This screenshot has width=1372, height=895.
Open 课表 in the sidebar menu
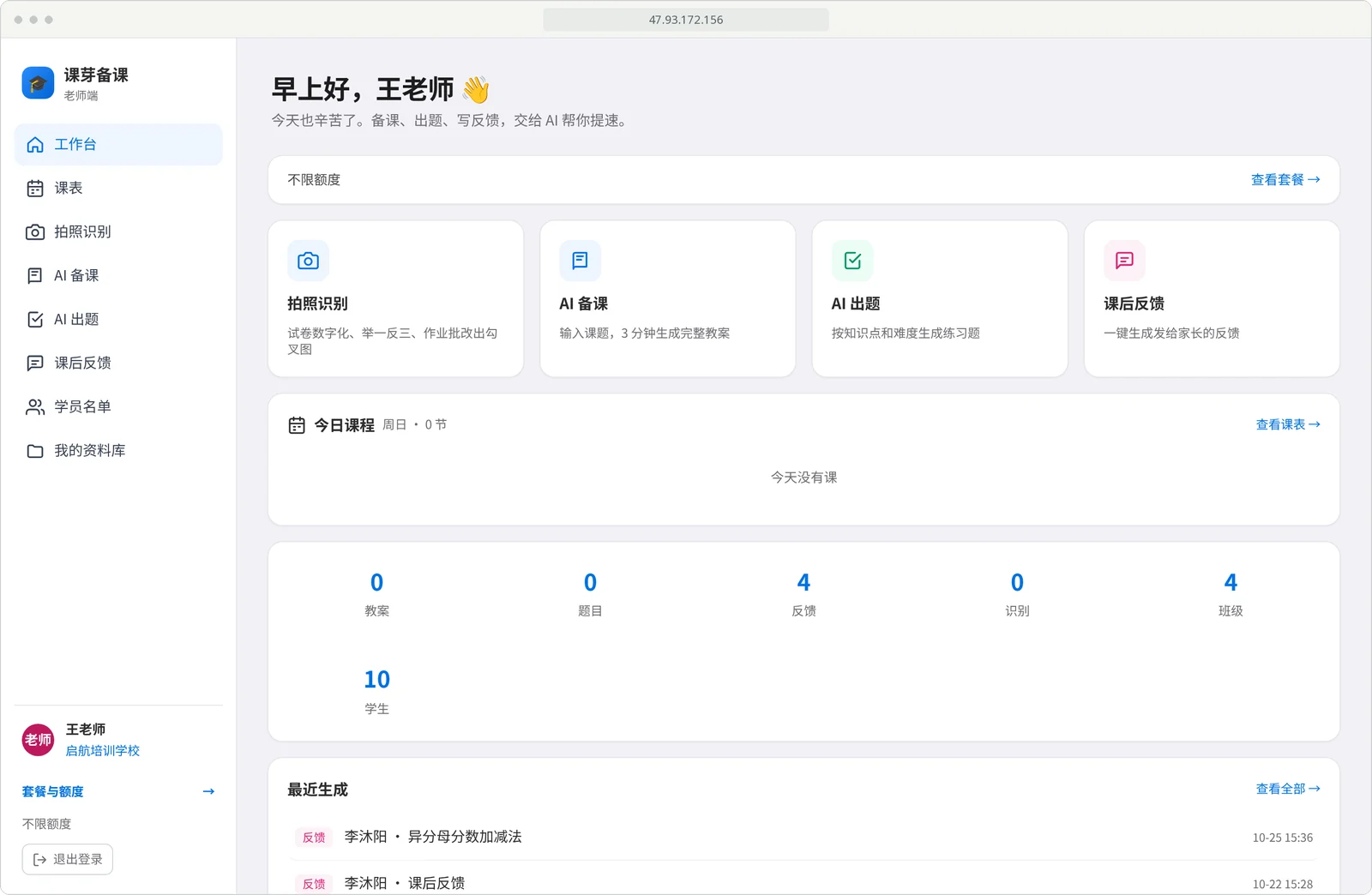[118, 189]
